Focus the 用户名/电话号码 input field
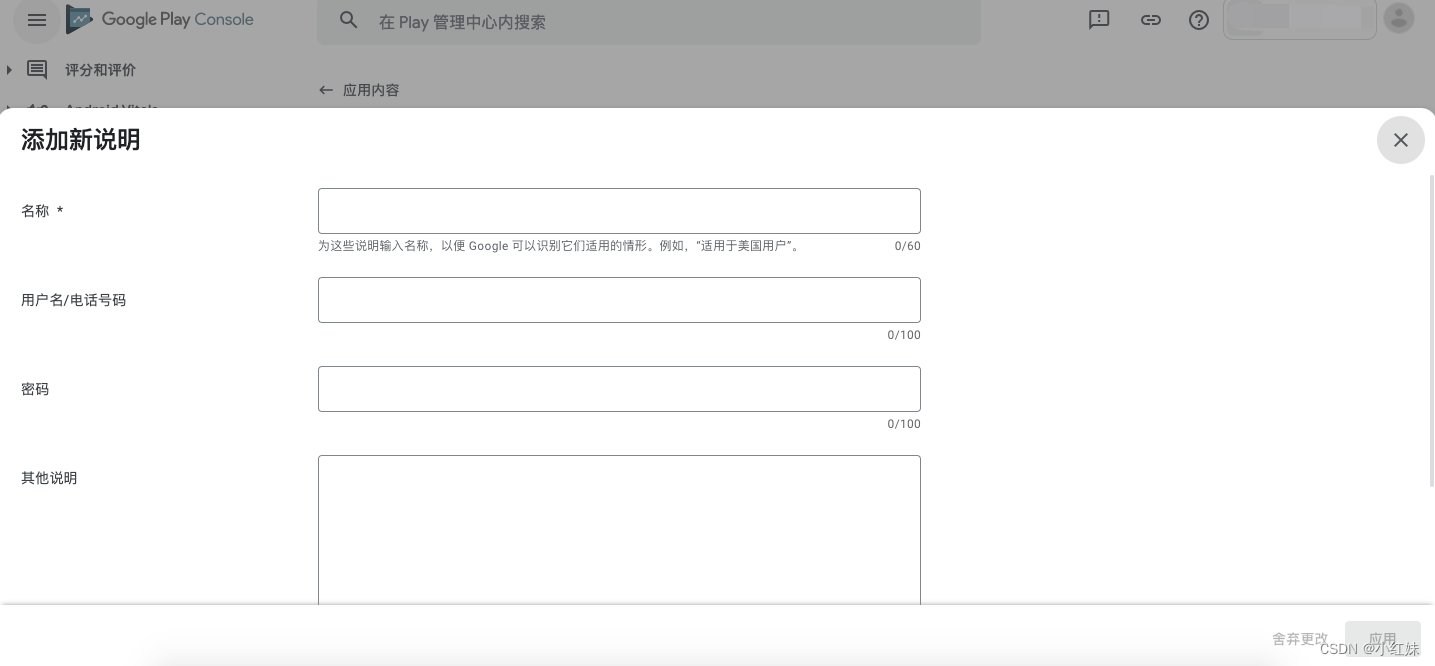The width and height of the screenshot is (1435, 666). [x=619, y=300]
